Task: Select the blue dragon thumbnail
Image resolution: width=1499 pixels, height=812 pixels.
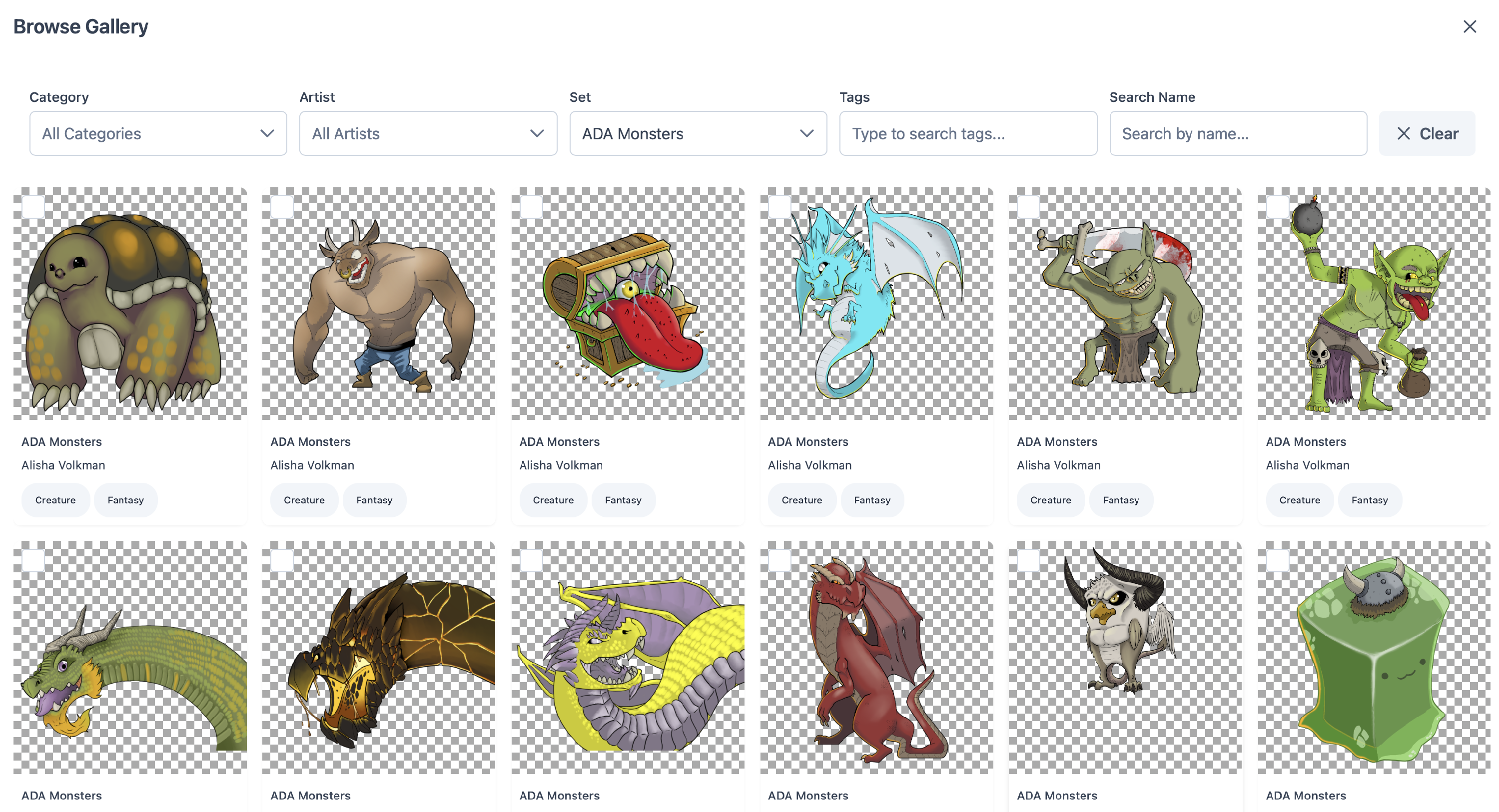Action: [x=876, y=304]
